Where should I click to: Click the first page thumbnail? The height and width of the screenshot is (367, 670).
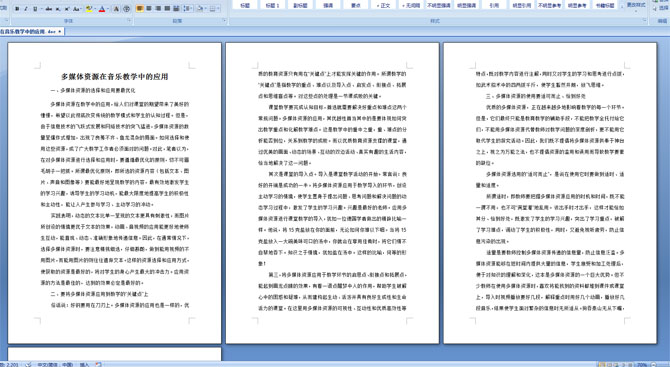click(115, 193)
